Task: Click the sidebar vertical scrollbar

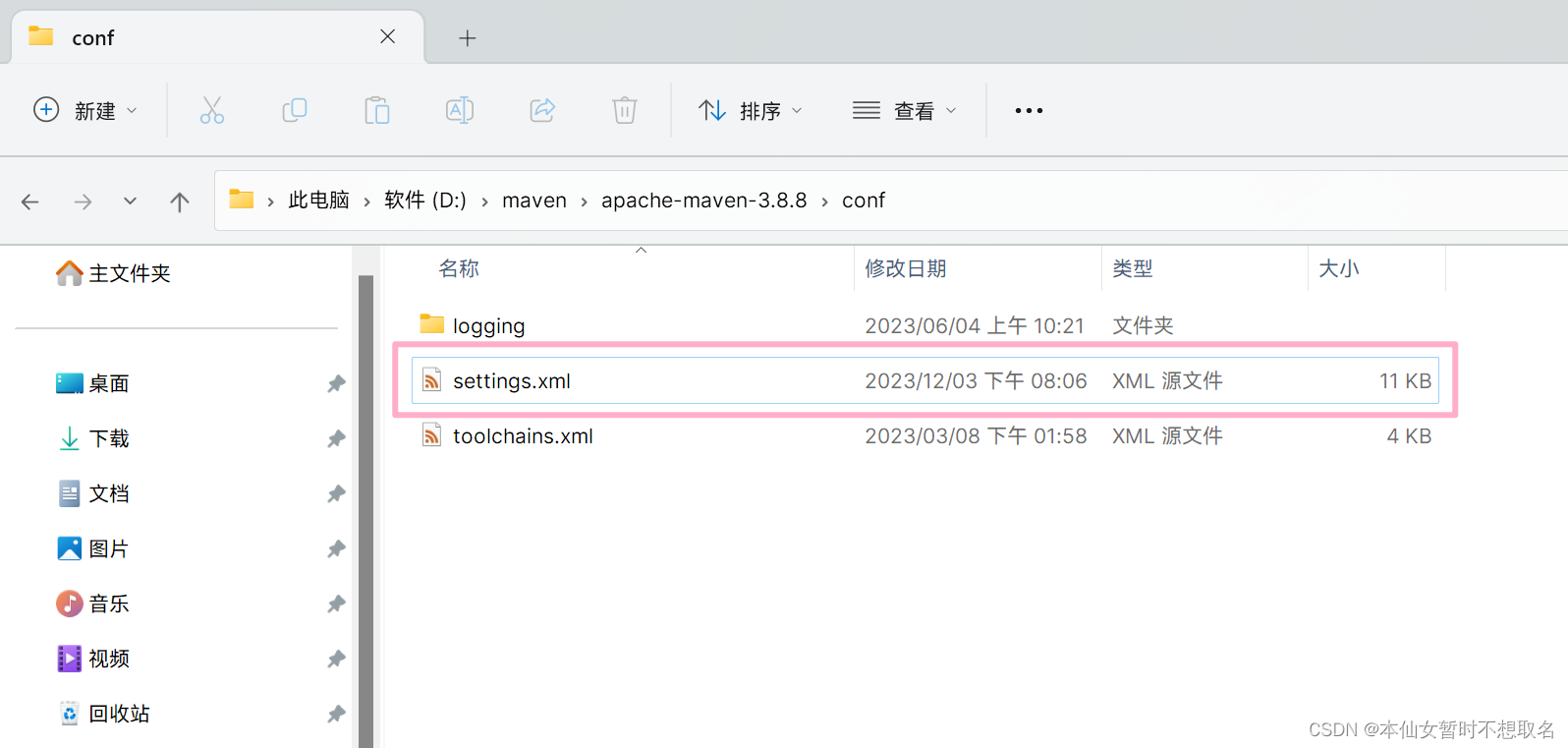Action: coord(365,511)
